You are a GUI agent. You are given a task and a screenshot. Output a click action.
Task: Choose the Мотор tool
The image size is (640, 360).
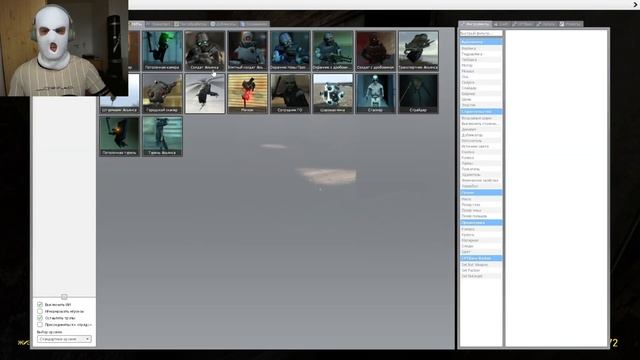481,65
